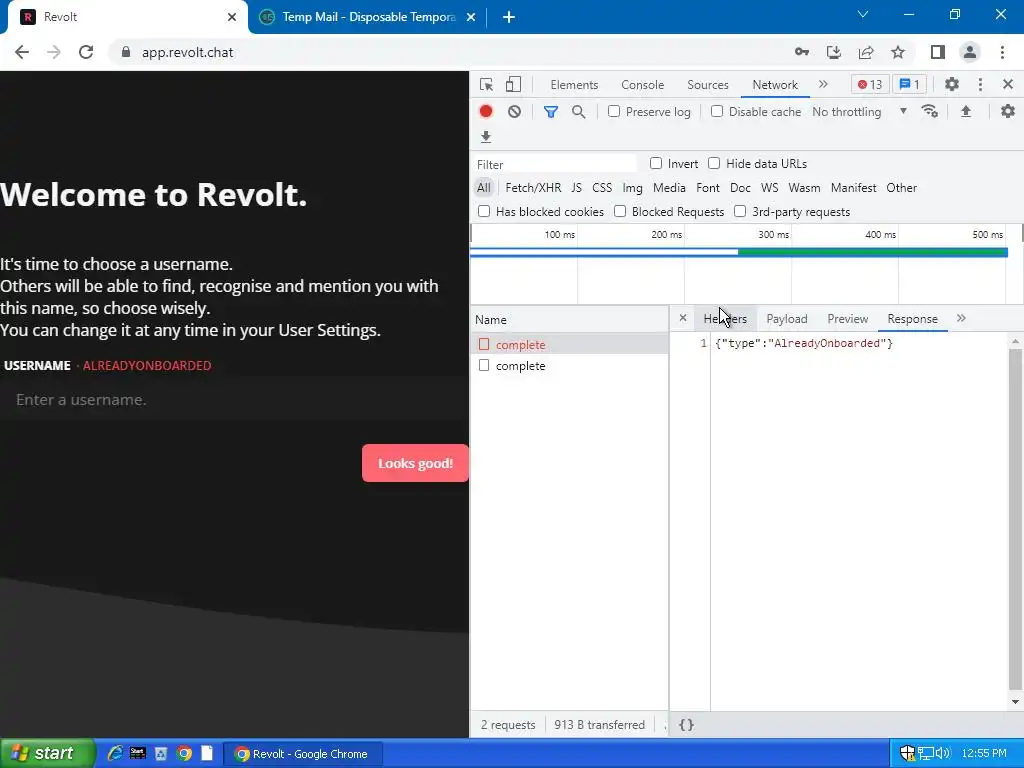Image resolution: width=1024 pixels, height=768 pixels.
Task: Open Chrome three-dot menu
Action: pos(1002,52)
